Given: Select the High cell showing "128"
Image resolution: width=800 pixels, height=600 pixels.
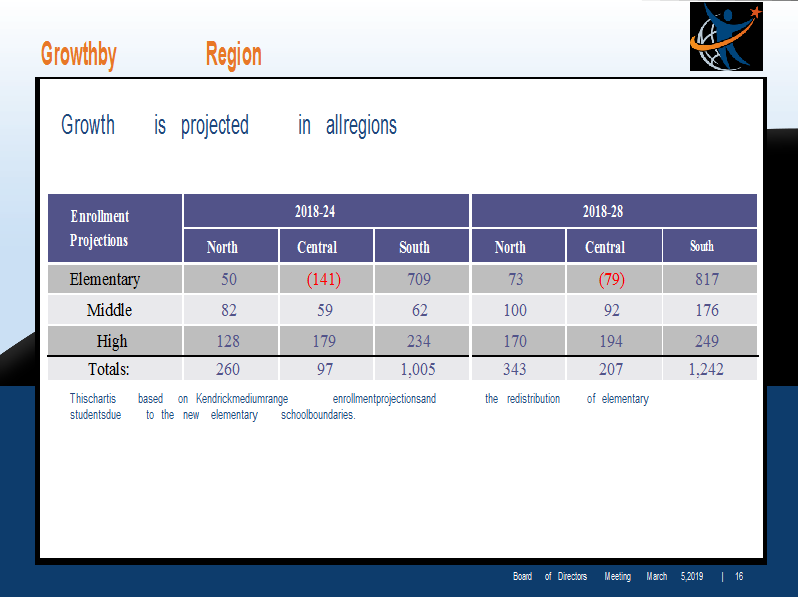Looking at the screenshot, I should (x=231, y=340).
